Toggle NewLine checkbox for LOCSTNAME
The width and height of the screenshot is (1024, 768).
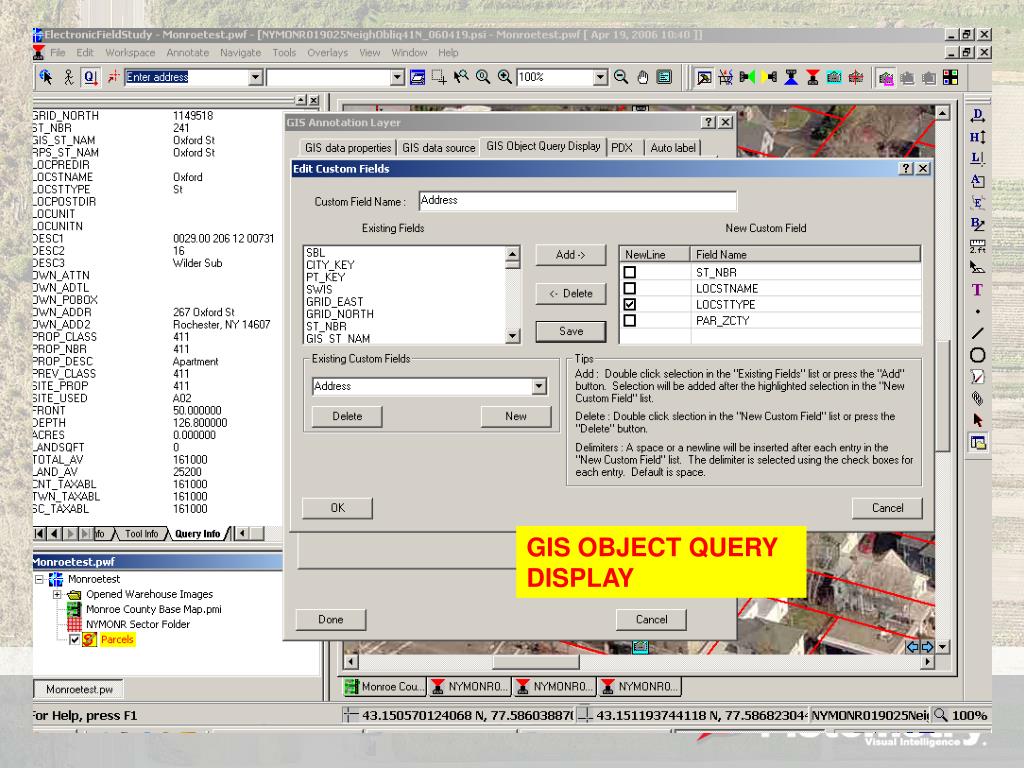(630, 288)
